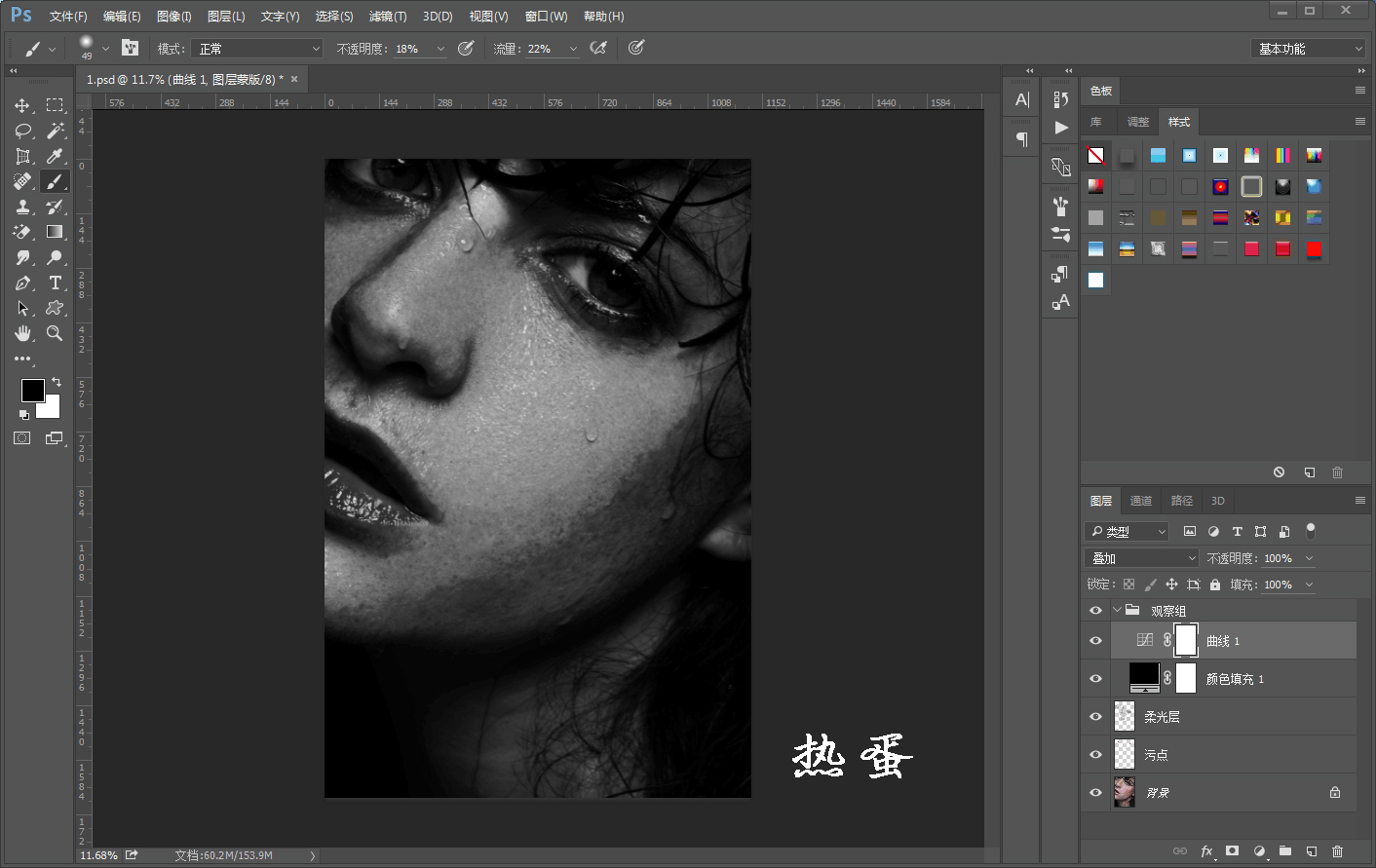Screen dimensions: 1376x868
Task: Select the Rectangular Marquee tool
Action: click(55, 105)
